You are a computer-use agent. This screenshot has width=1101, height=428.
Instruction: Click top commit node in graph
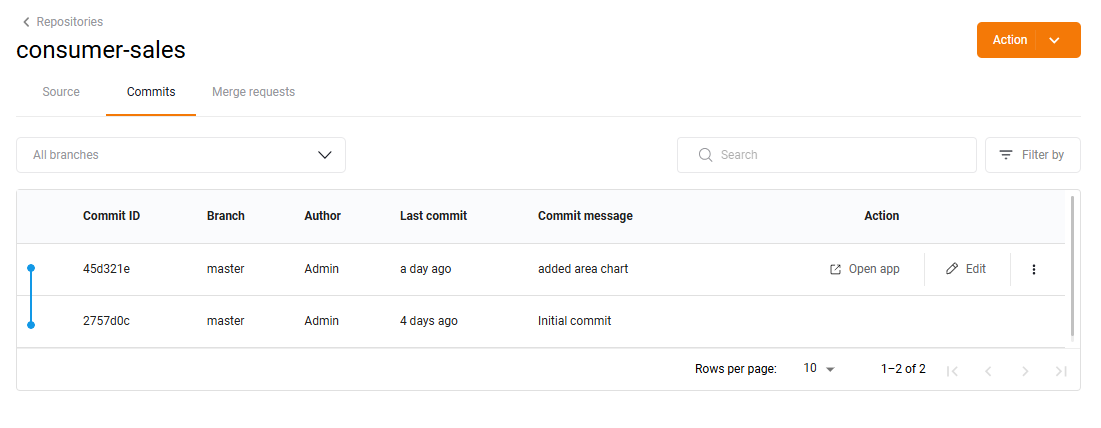click(x=31, y=268)
